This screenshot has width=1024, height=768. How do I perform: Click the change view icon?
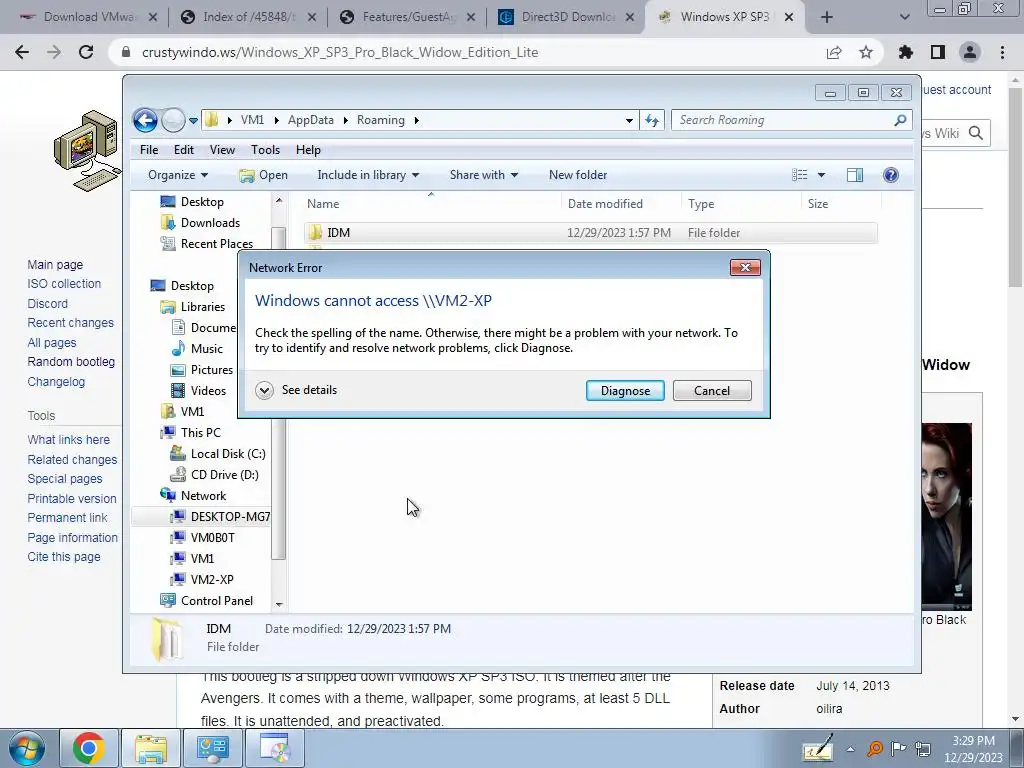click(x=799, y=175)
